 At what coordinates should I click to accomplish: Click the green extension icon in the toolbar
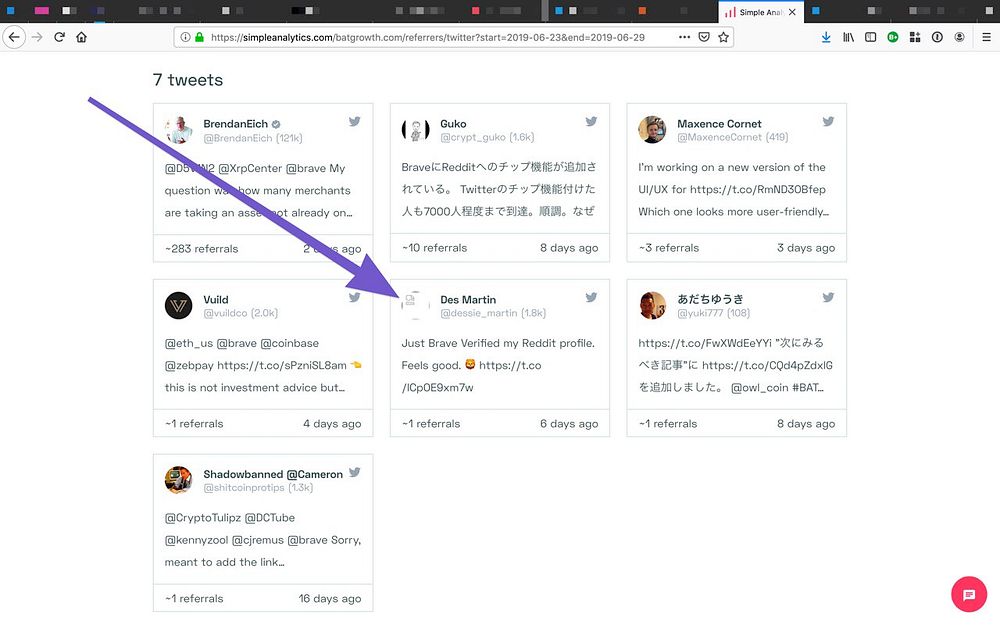click(893, 37)
